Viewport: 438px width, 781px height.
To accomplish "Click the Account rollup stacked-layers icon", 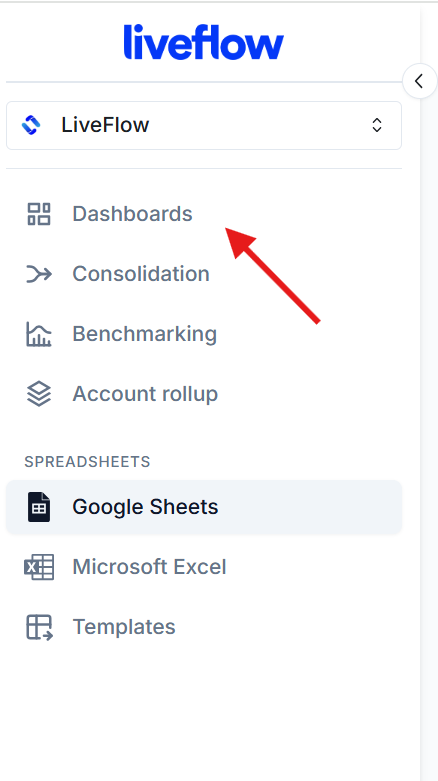I will pos(39,394).
